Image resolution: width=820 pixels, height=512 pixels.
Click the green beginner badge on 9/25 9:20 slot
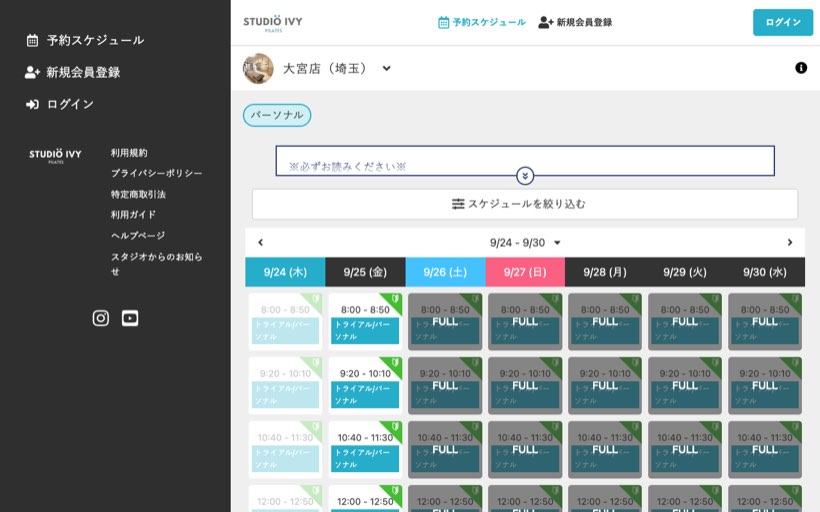tap(395, 363)
